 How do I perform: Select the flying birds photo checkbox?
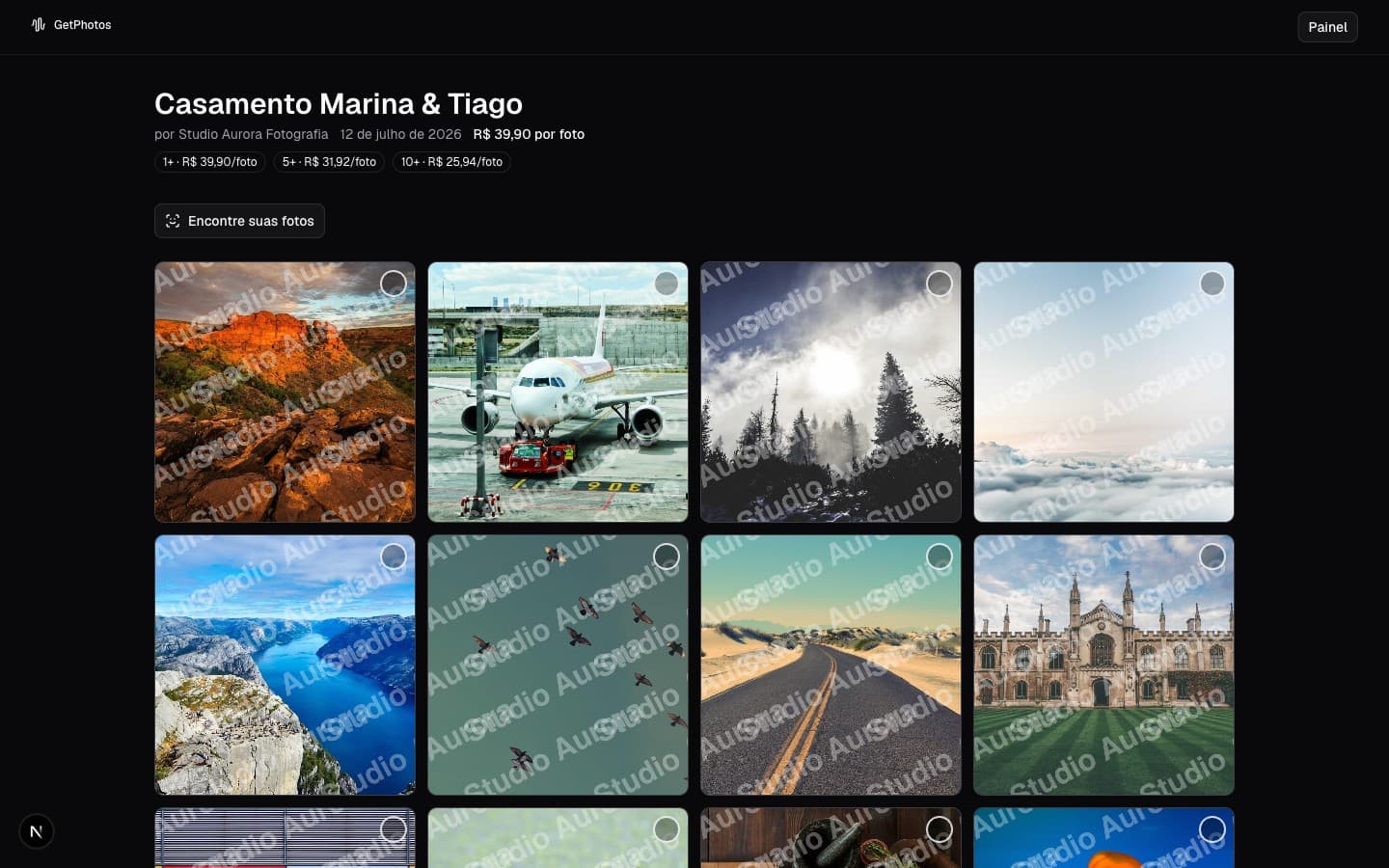coord(667,556)
